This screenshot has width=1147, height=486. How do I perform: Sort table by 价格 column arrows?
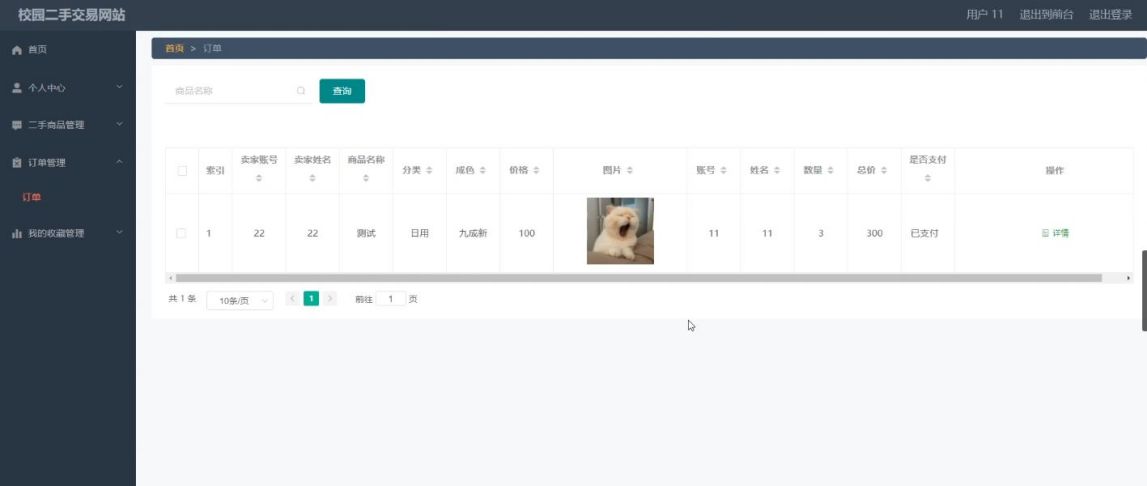tap(536, 171)
